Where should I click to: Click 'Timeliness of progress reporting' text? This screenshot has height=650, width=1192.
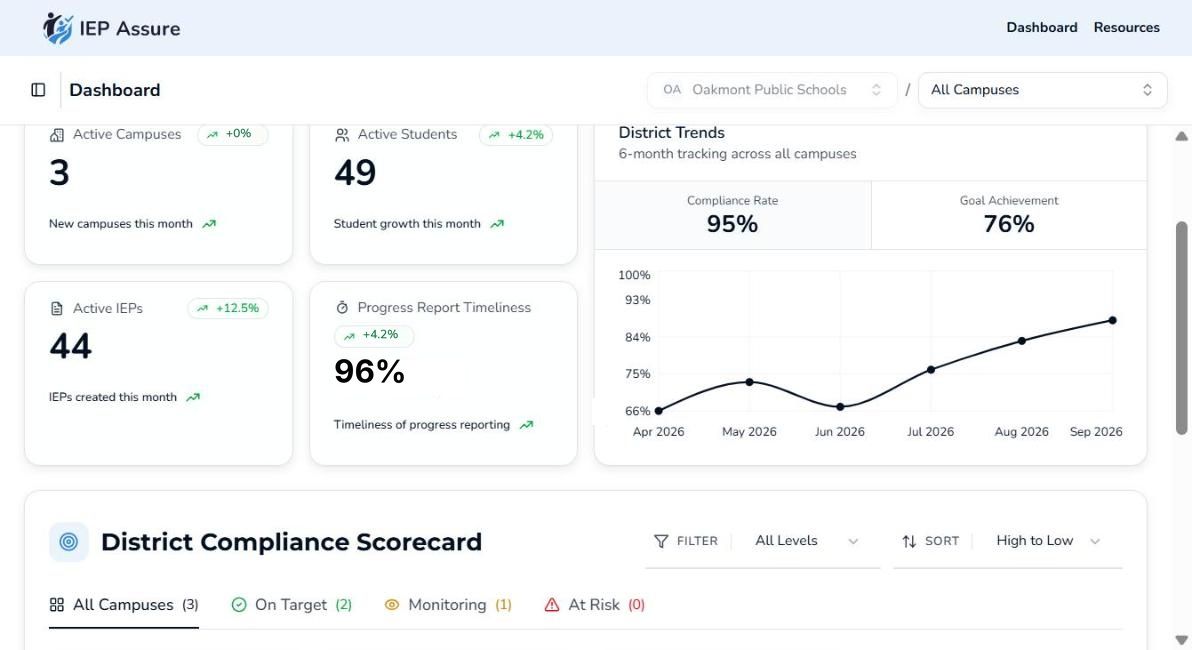coord(422,425)
